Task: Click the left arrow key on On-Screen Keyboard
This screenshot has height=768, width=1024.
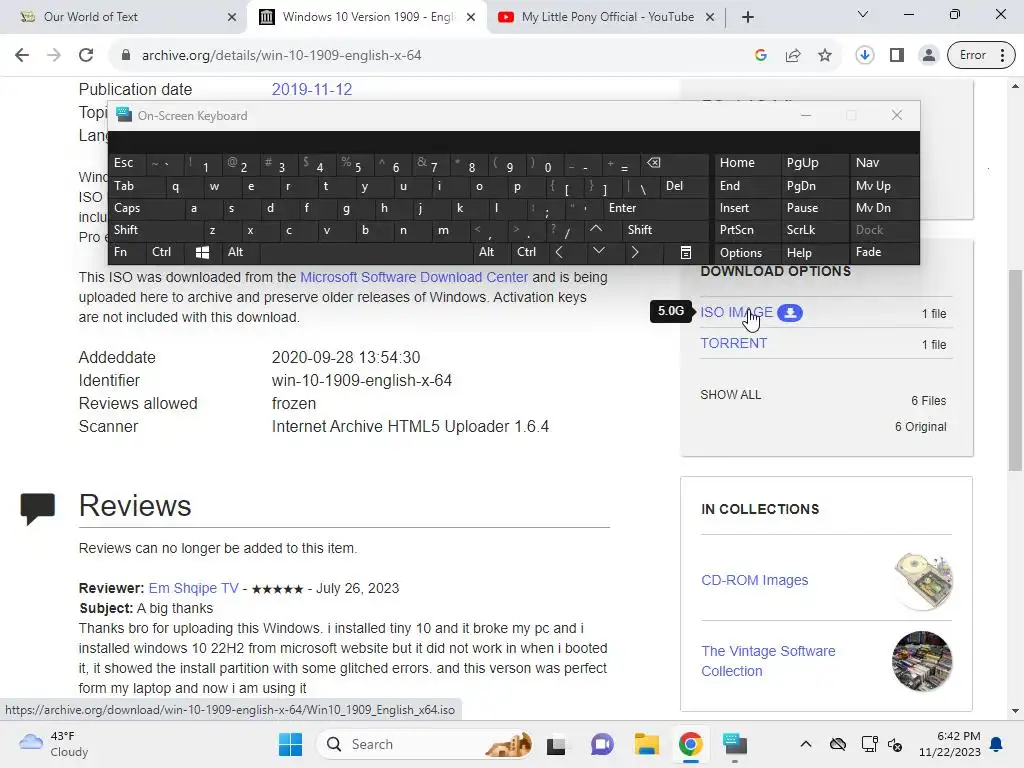Action: tap(559, 252)
